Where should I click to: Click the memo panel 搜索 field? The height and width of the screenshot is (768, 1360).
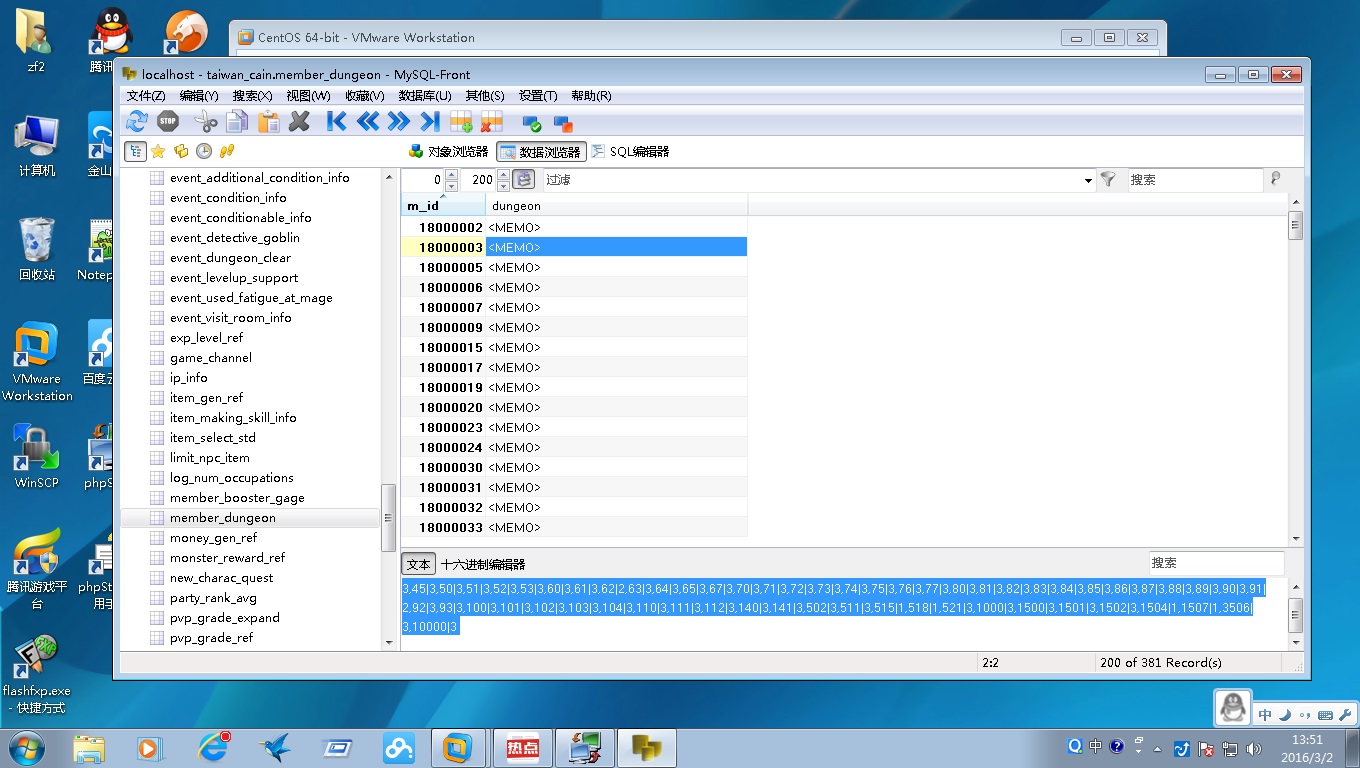pos(1215,563)
